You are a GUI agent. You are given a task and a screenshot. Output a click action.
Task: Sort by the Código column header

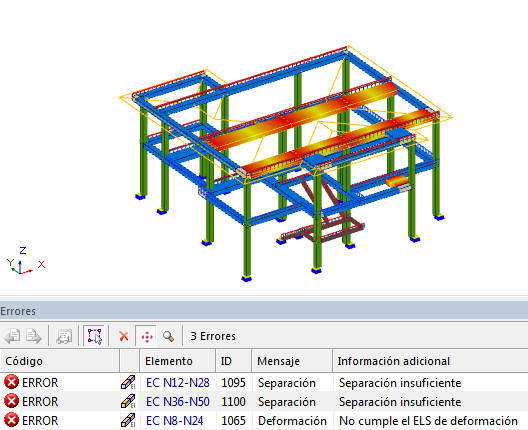(x=60, y=361)
